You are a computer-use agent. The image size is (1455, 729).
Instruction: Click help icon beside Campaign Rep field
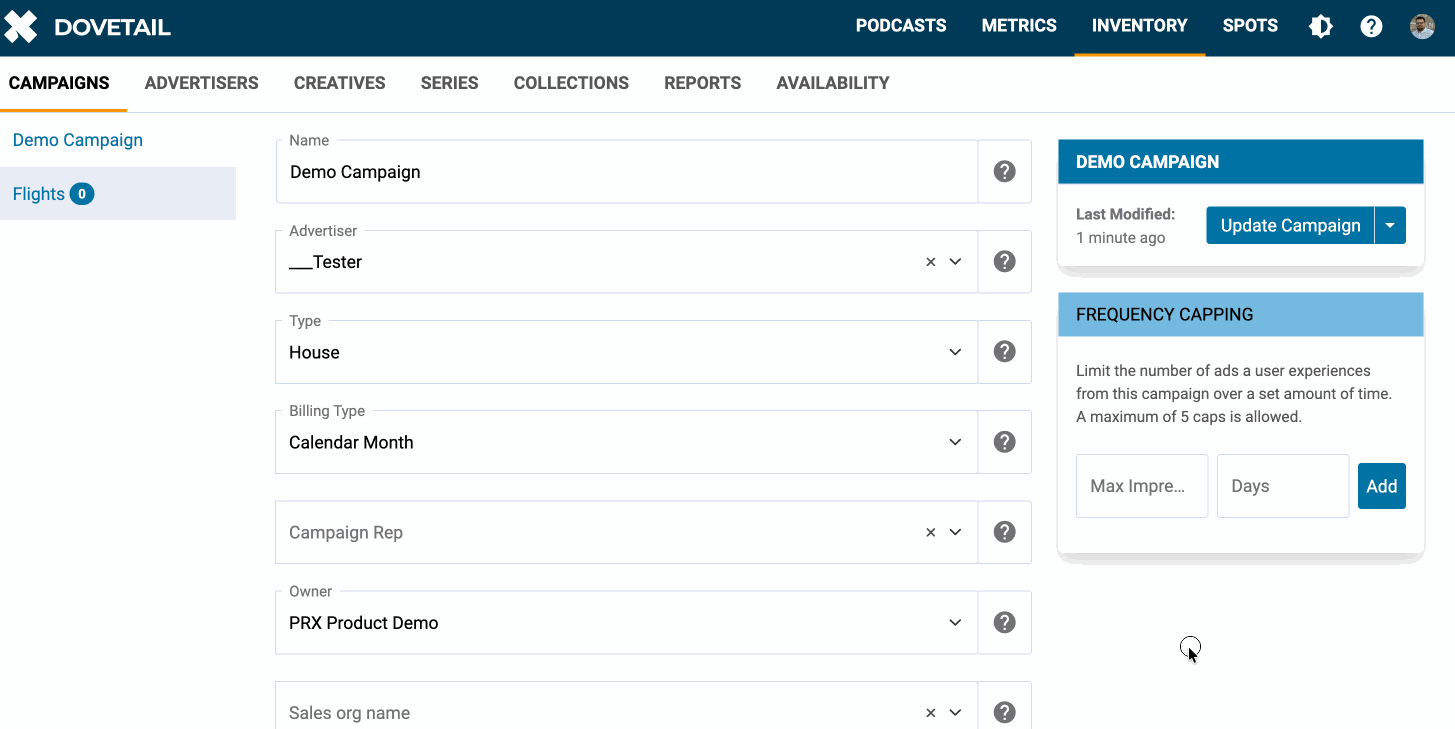(x=1004, y=532)
